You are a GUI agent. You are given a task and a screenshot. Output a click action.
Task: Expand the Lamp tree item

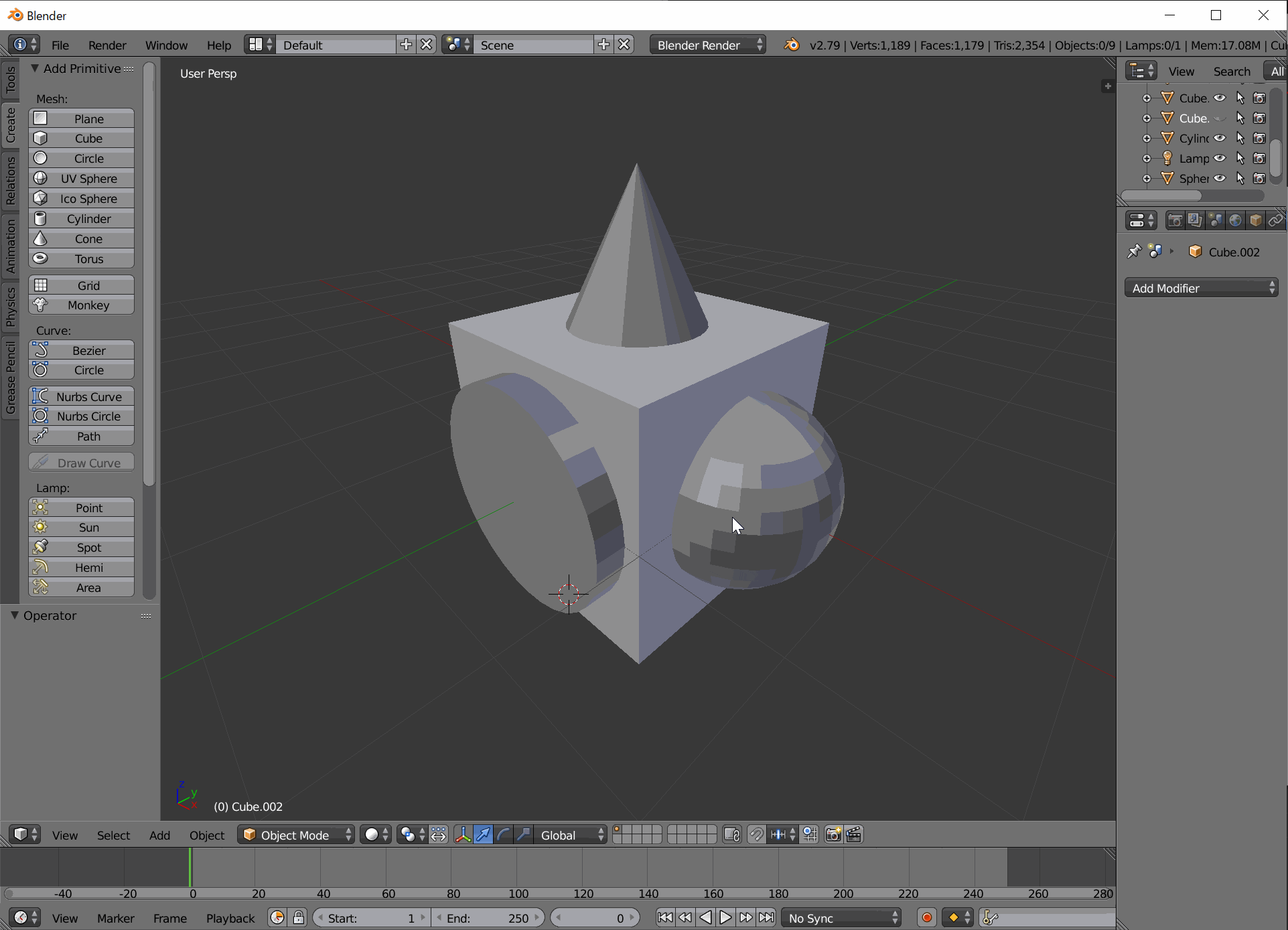(1147, 159)
